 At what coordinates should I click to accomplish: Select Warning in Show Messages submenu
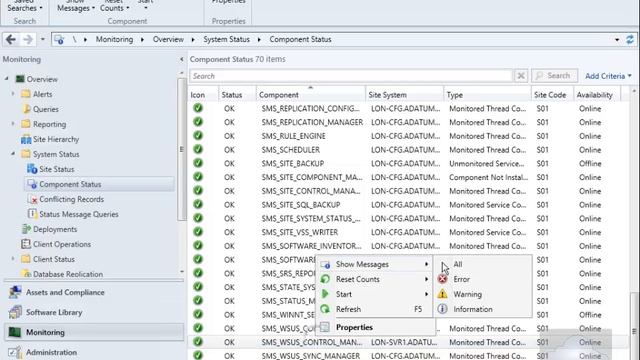pos(483,294)
